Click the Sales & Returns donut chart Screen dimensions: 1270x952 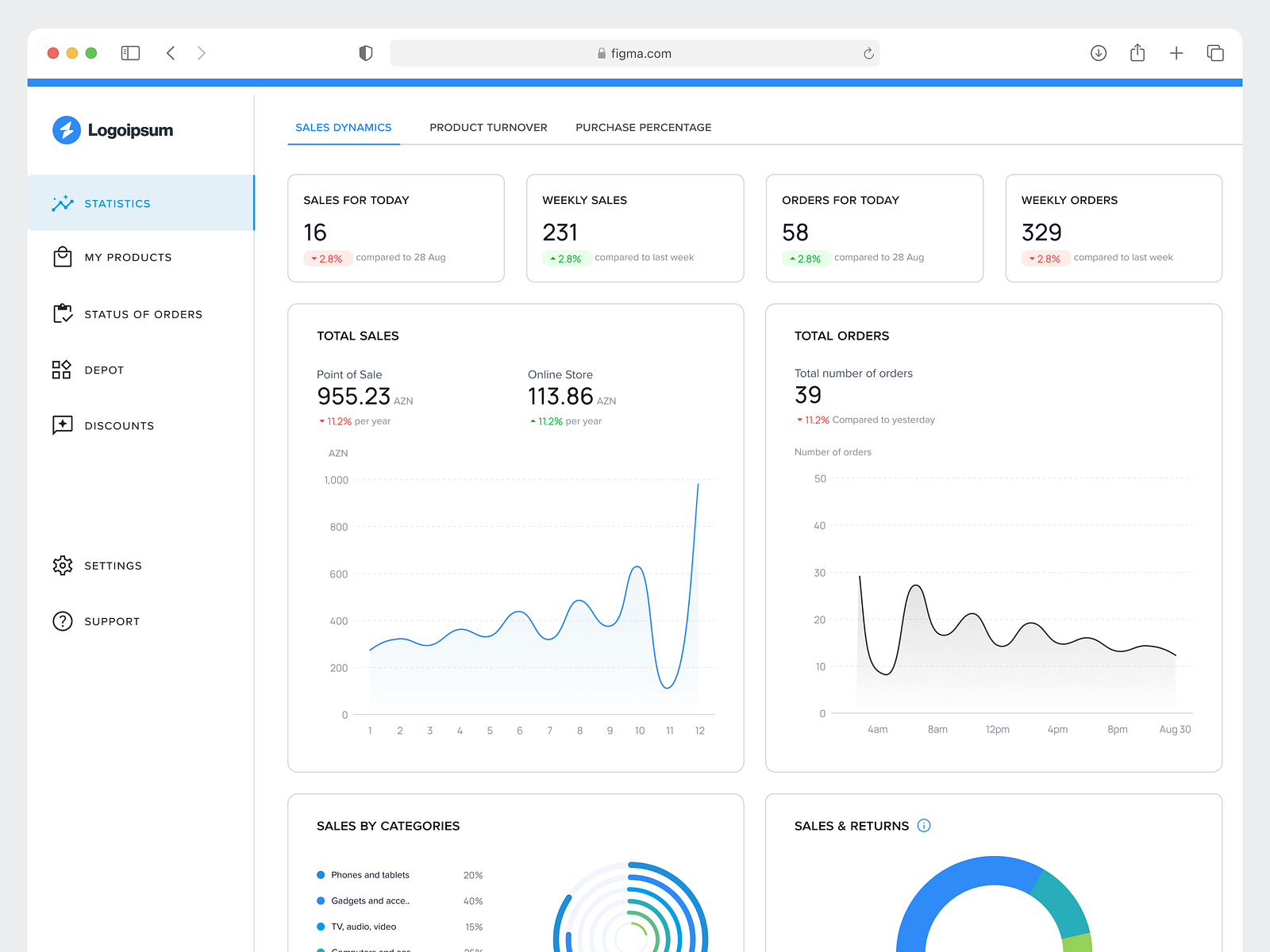[994, 904]
